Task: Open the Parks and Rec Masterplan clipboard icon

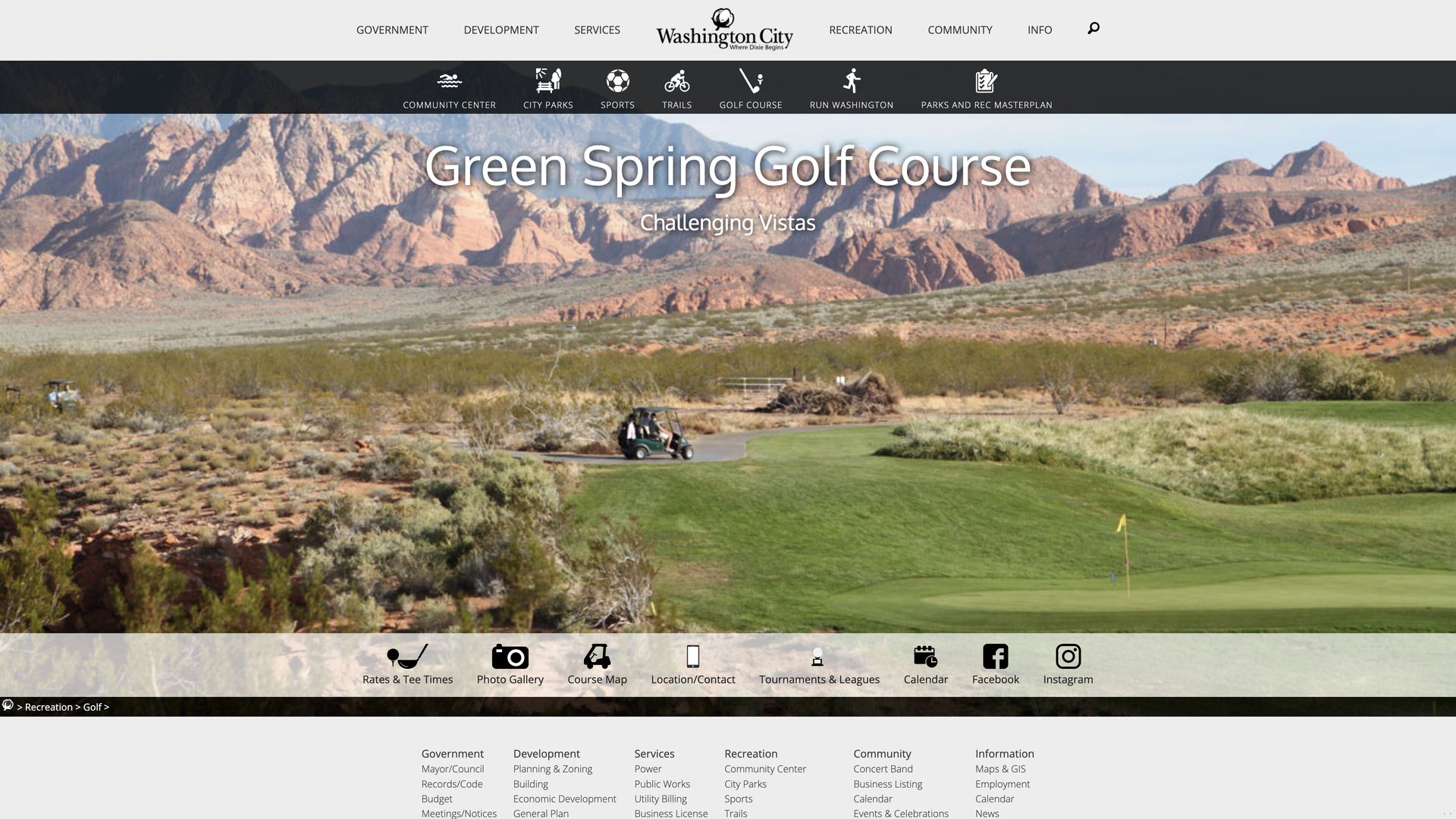Action: coord(986,80)
